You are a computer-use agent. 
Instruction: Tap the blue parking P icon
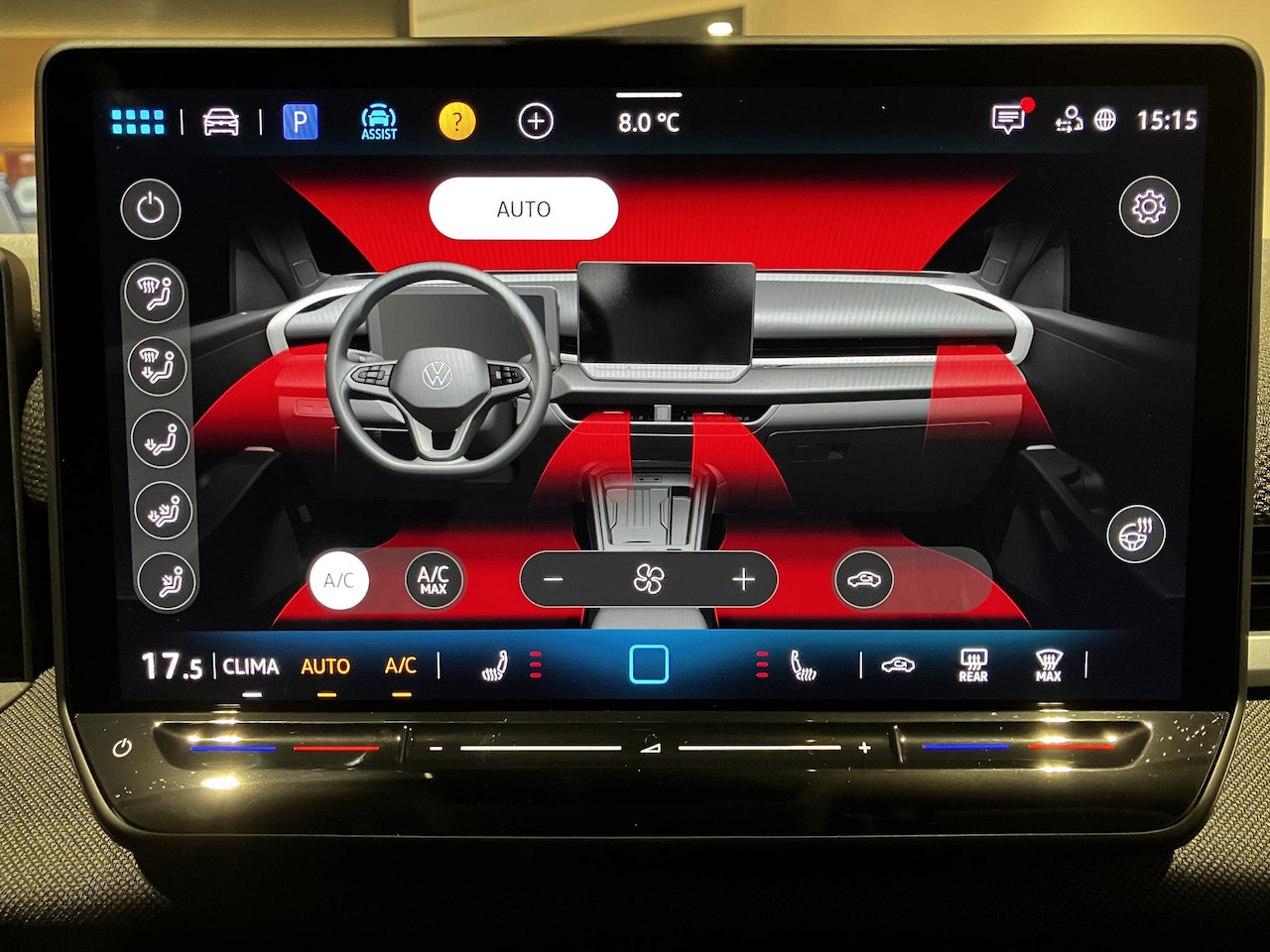click(x=300, y=122)
